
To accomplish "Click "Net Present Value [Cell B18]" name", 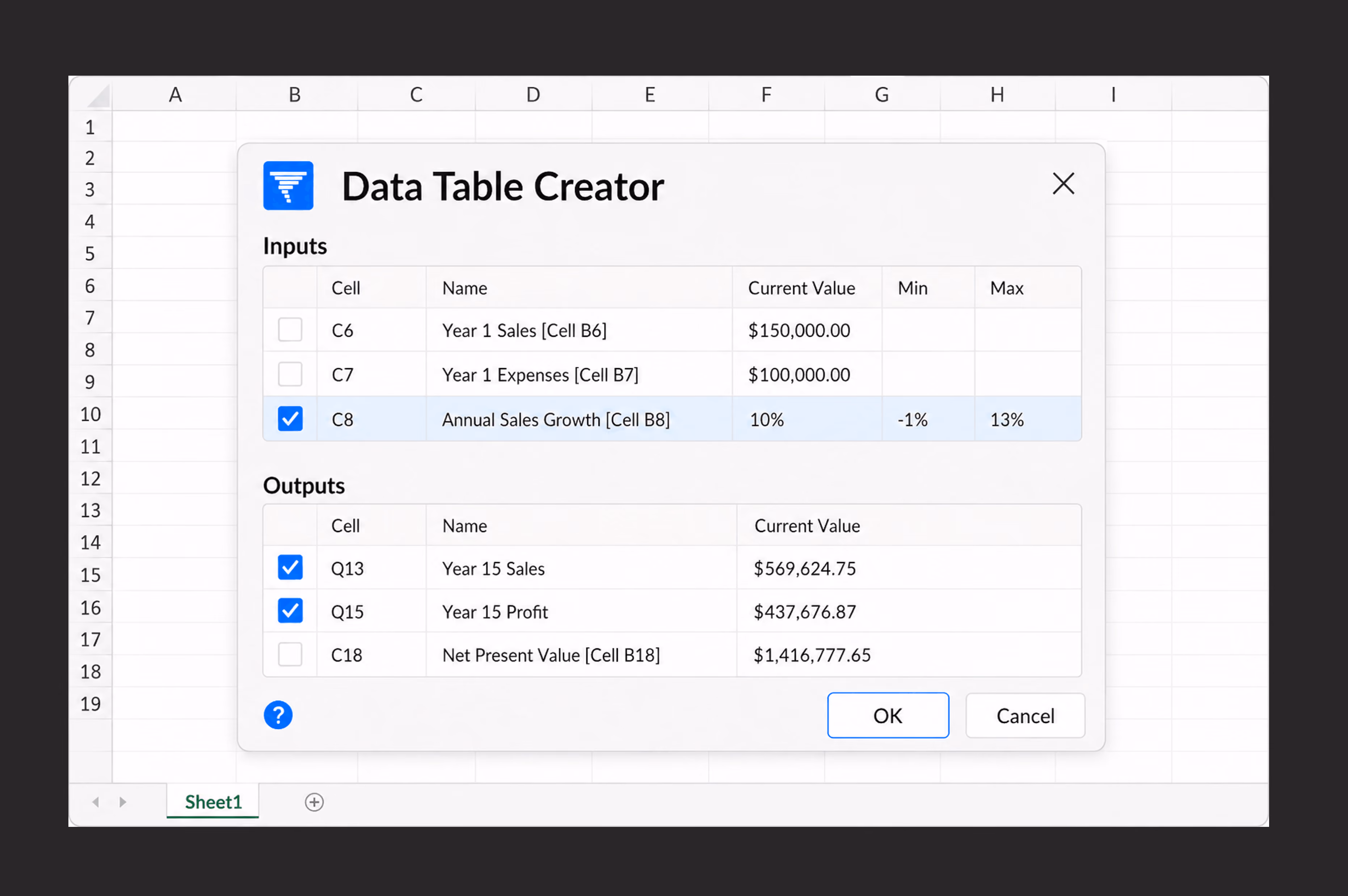I will [551, 655].
